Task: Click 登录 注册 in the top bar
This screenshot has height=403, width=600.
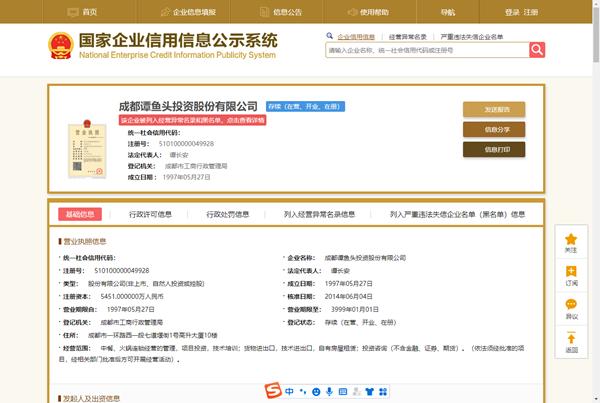Action: [x=521, y=12]
